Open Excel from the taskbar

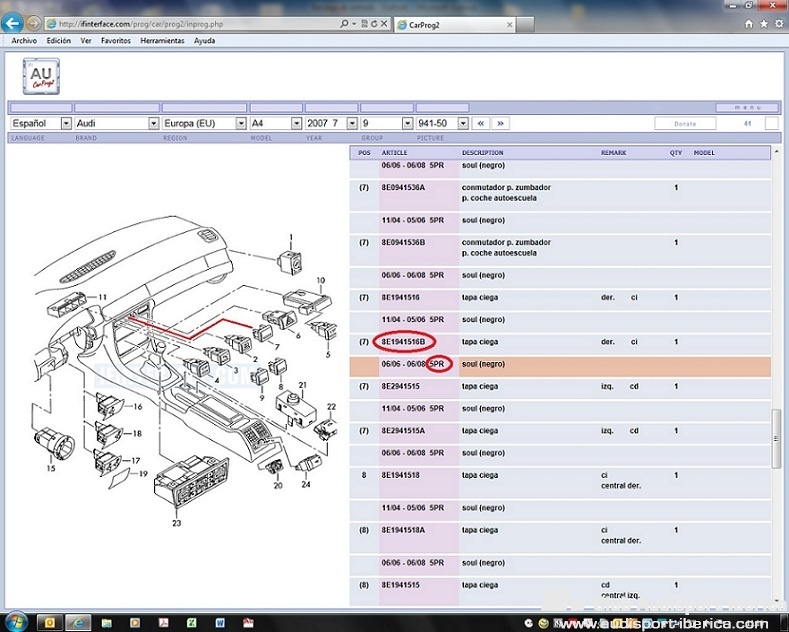click(x=192, y=622)
